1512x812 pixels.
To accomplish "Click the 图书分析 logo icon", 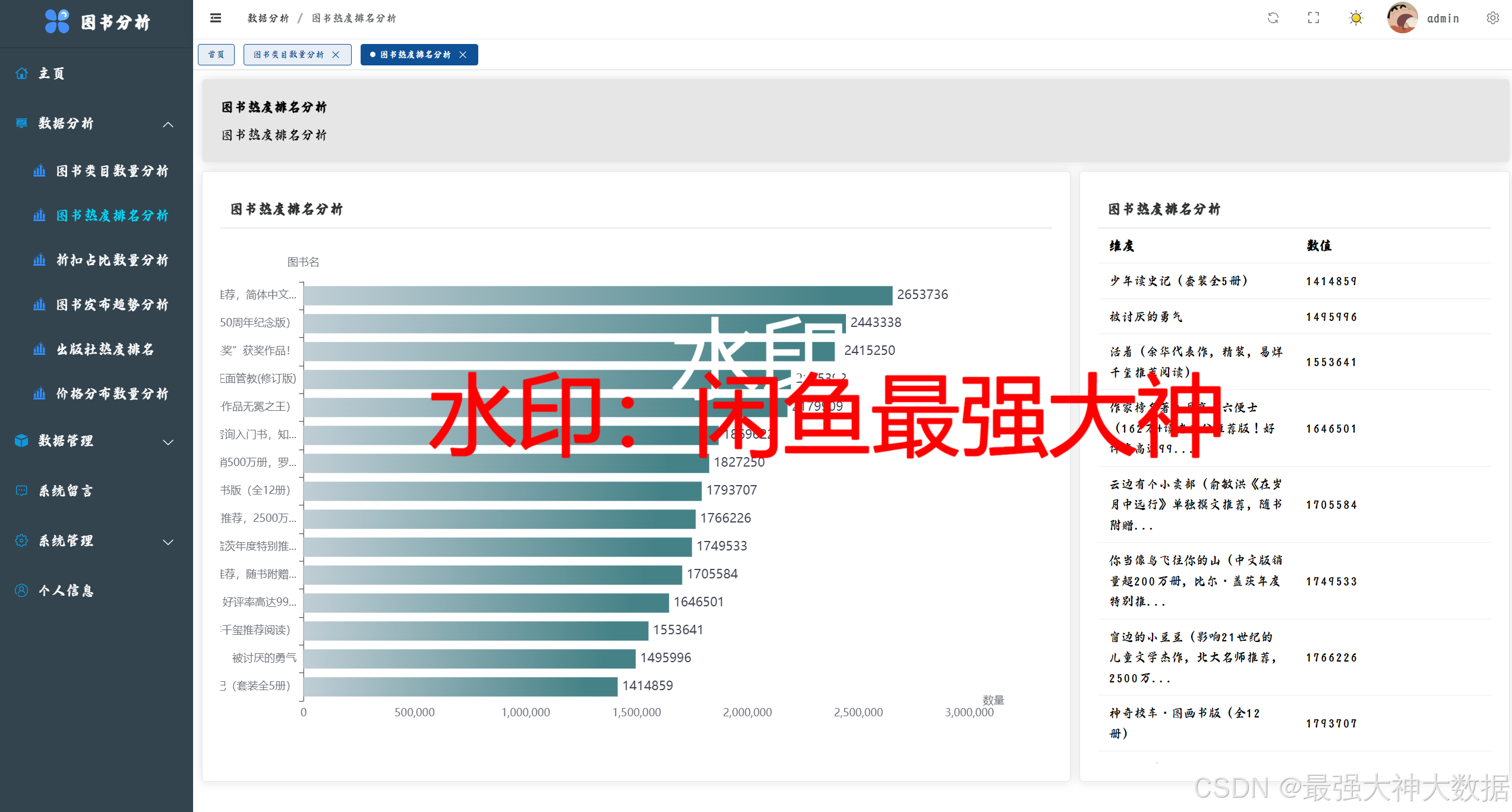I will click(57, 21).
